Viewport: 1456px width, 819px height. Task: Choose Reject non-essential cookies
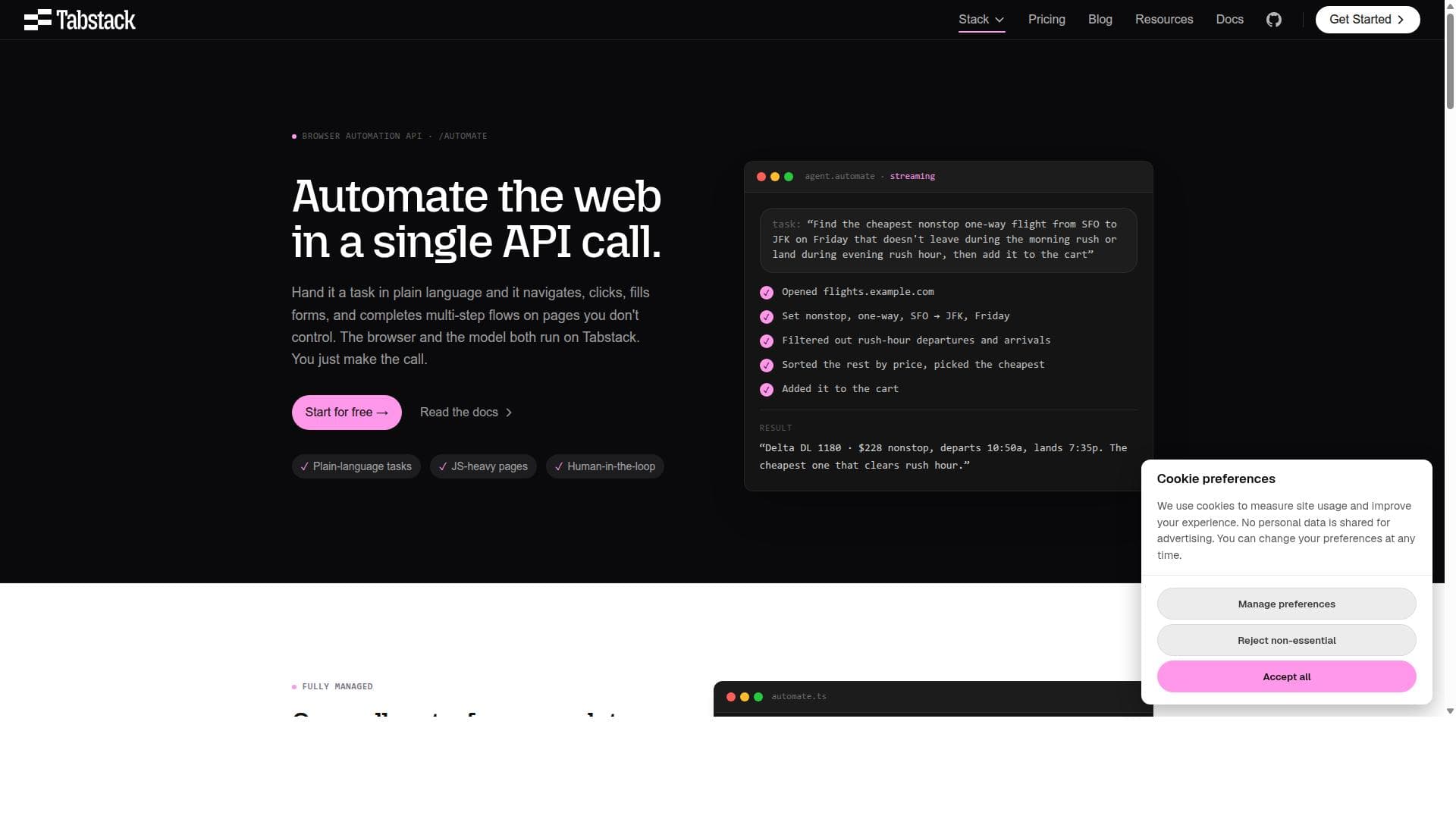(x=1286, y=640)
